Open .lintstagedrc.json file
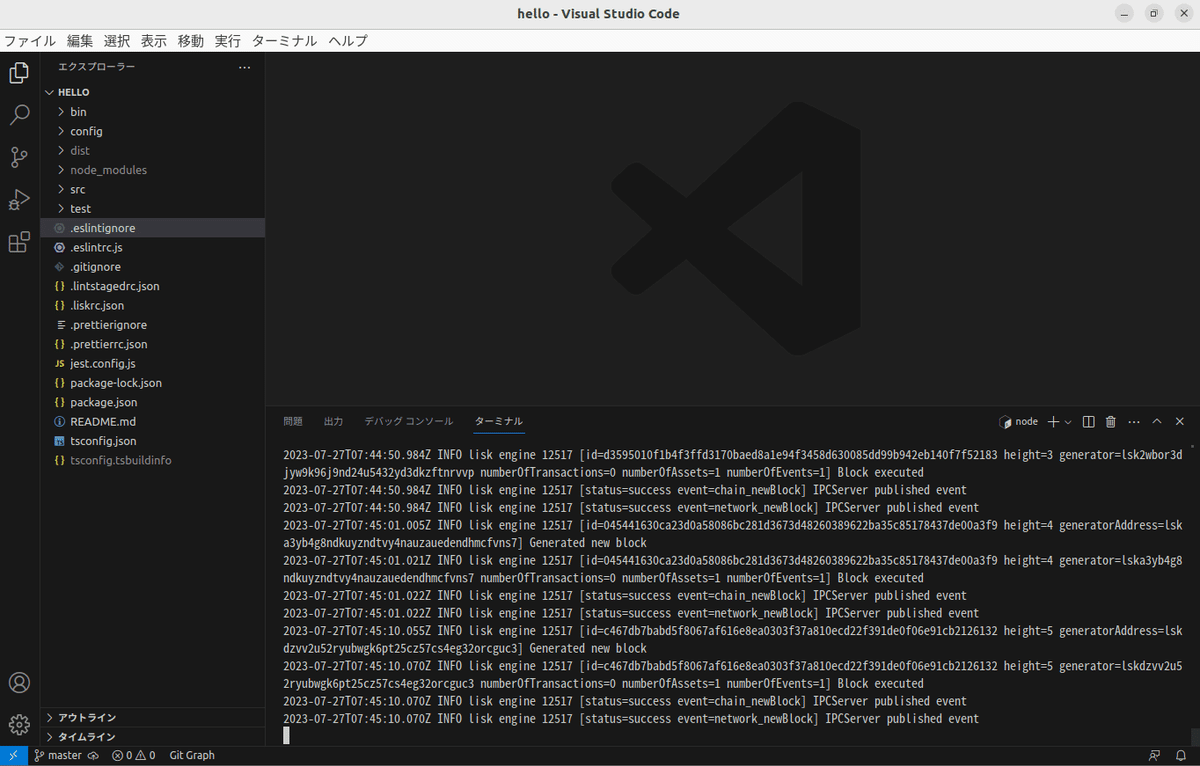The height and width of the screenshot is (766, 1200). (152, 286)
